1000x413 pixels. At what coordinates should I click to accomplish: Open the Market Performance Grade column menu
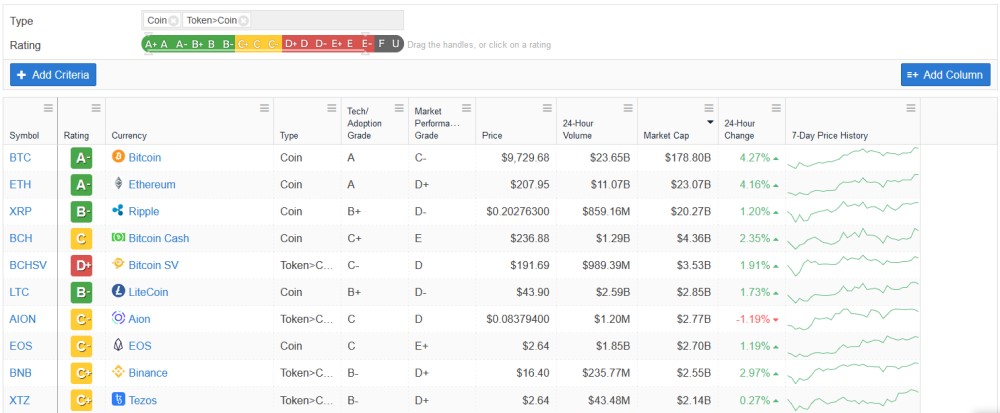466,108
